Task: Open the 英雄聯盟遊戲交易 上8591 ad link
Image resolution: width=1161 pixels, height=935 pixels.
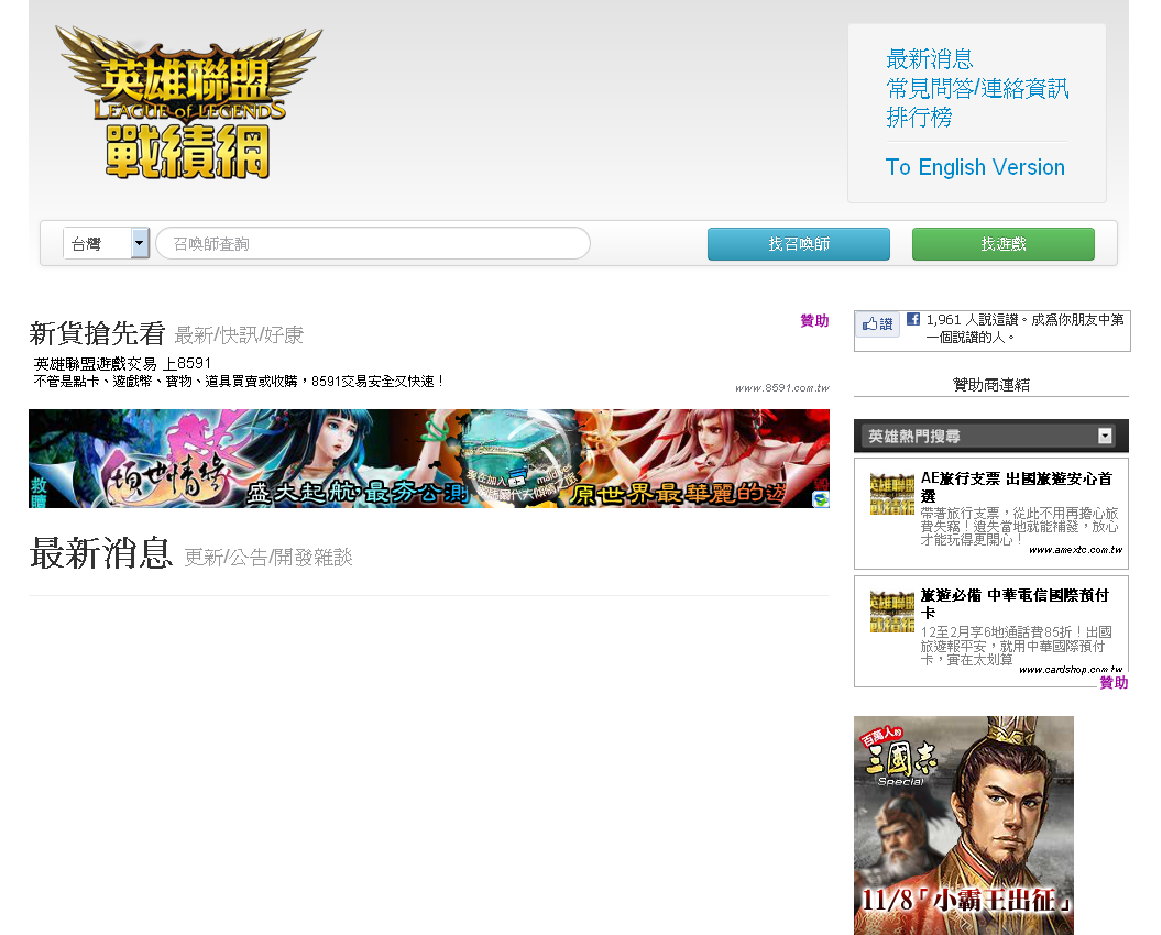Action: click(122, 363)
